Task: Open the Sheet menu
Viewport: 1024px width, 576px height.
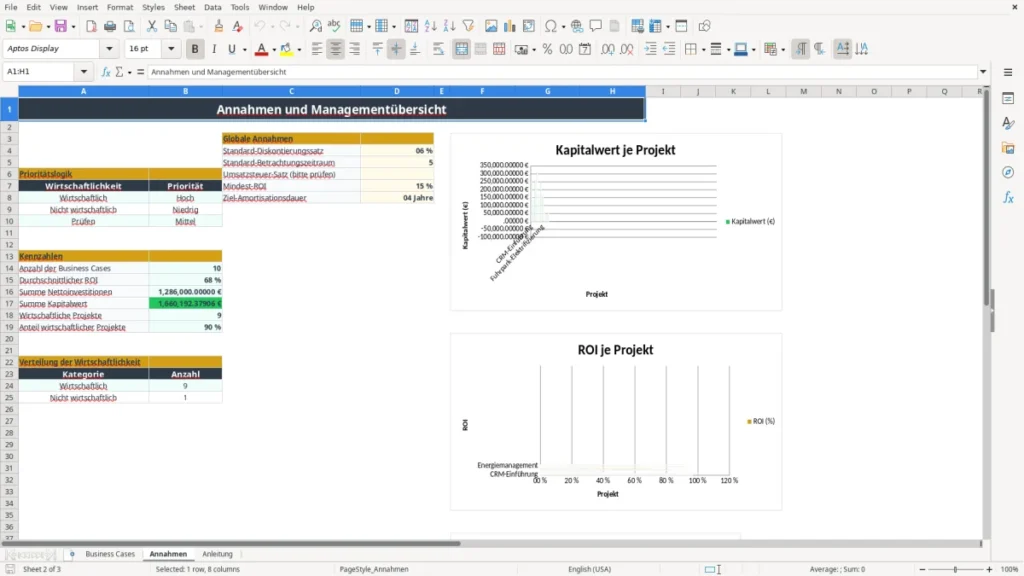Action: click(184, 7)
